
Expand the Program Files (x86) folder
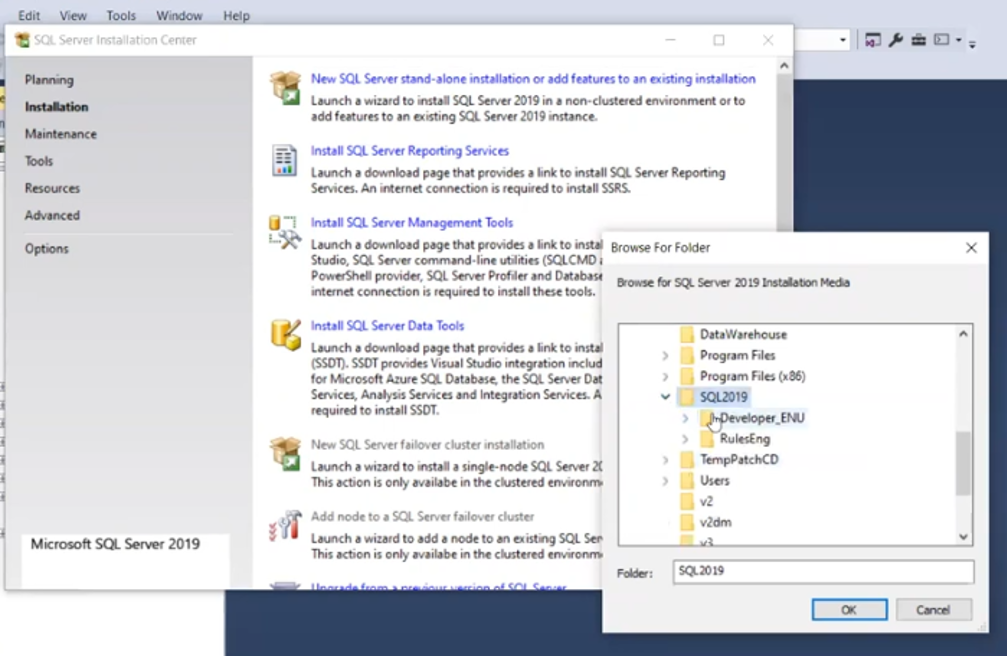(666, 375)
